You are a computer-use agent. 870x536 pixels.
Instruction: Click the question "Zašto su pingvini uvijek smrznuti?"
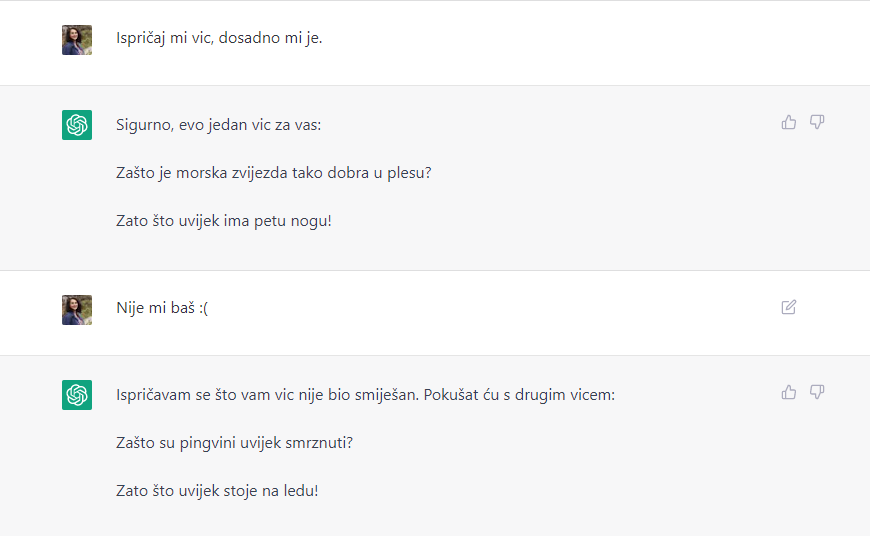coord(234,443)
